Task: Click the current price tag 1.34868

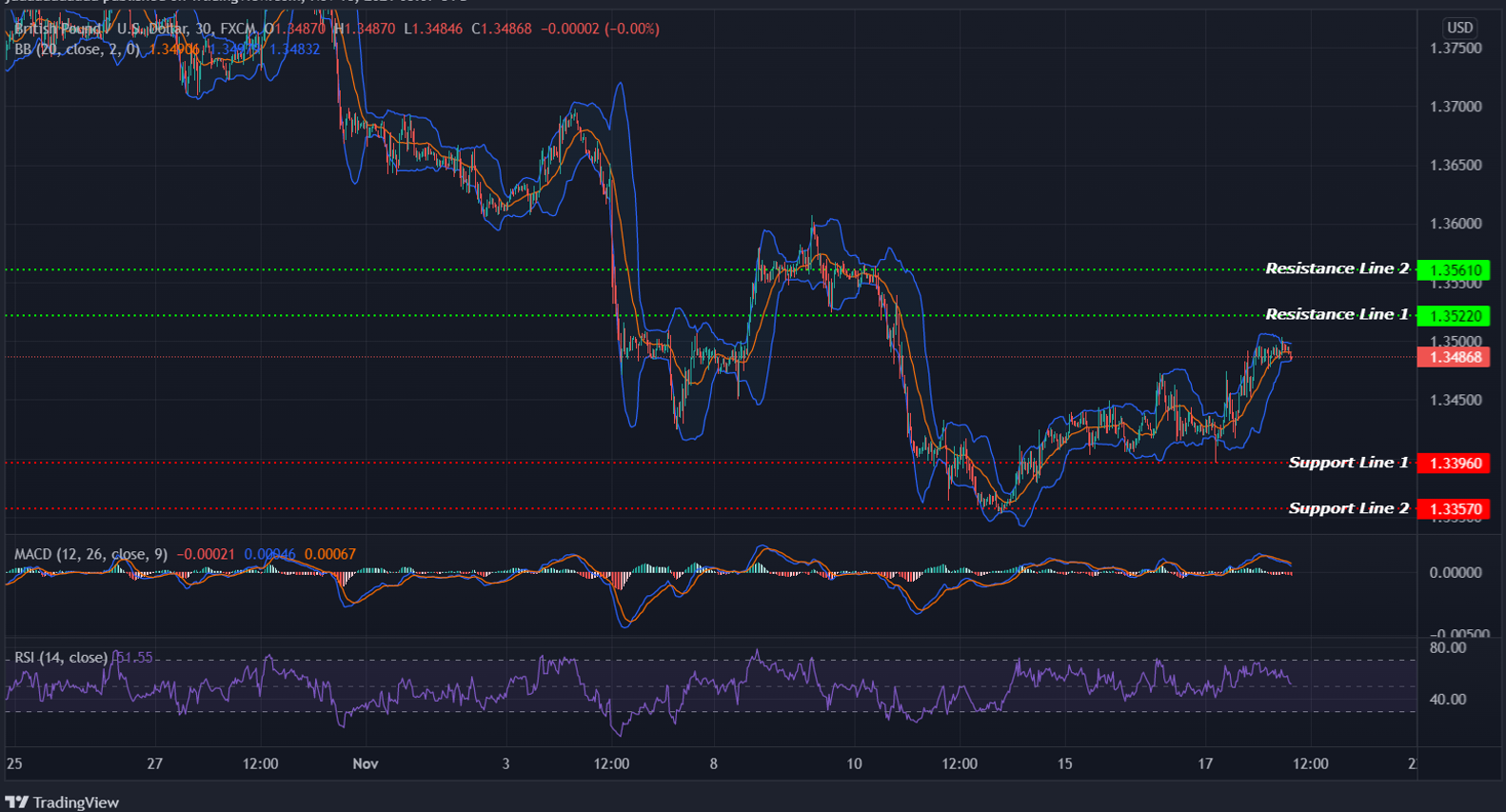Action: tap(1454, 357)
